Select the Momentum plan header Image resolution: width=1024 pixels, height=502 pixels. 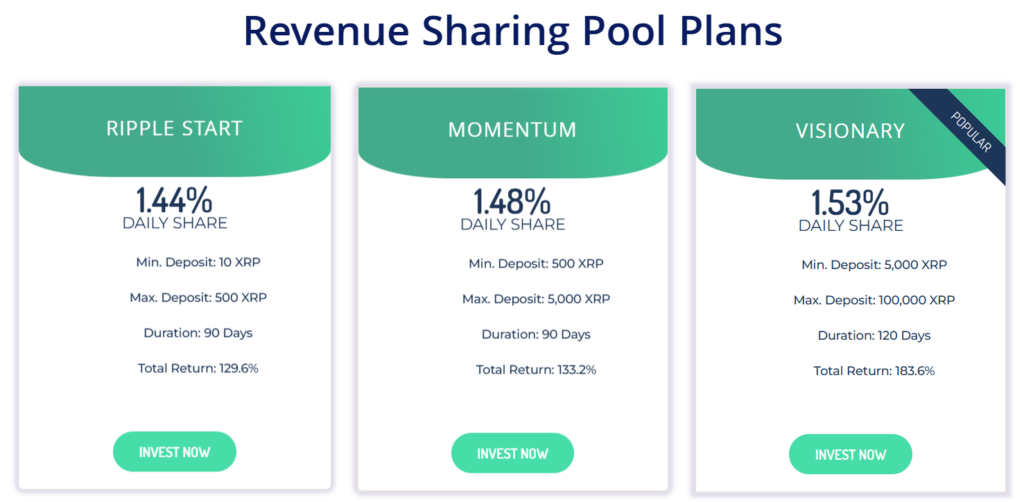[x=512, y=130]
